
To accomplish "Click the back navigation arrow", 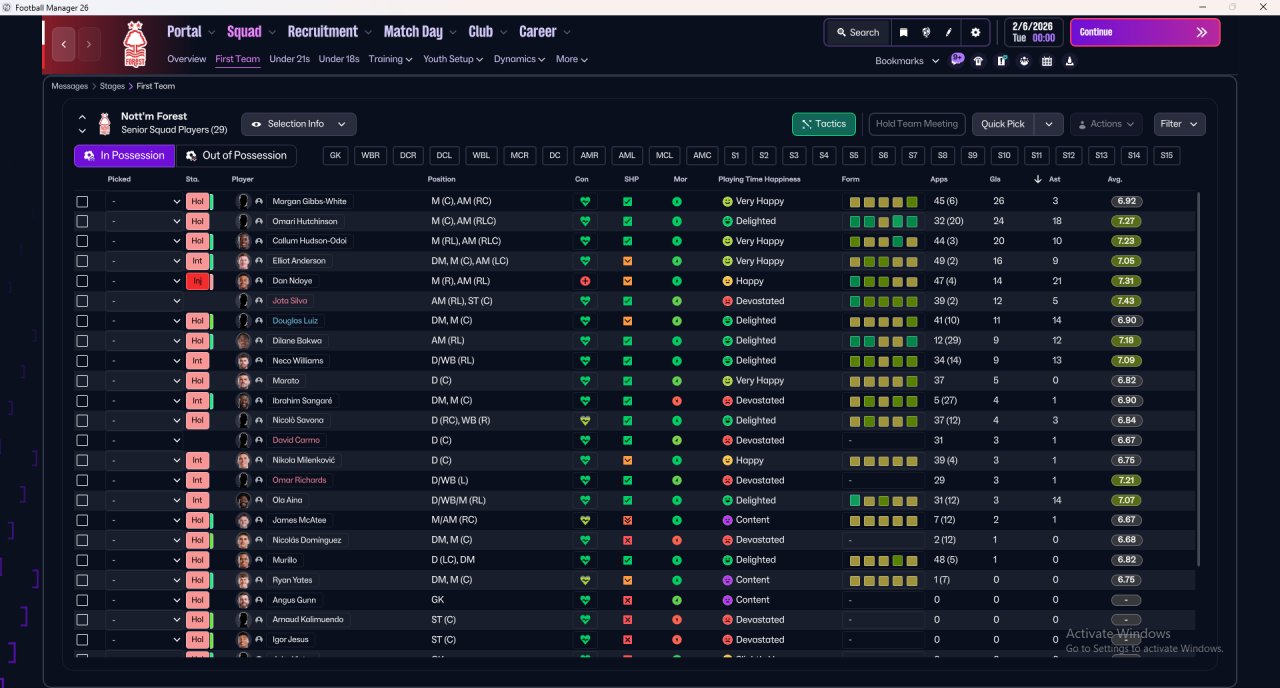I will (x=64, y=44).
